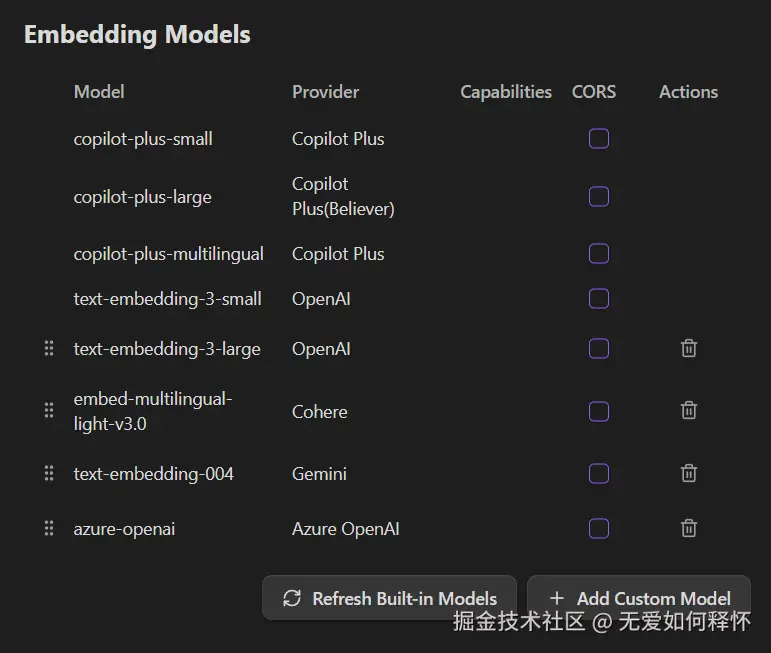This screenshot has width=771, height=653.
Task: Click Add Custom Model button
Action: [x=639, y=598]
